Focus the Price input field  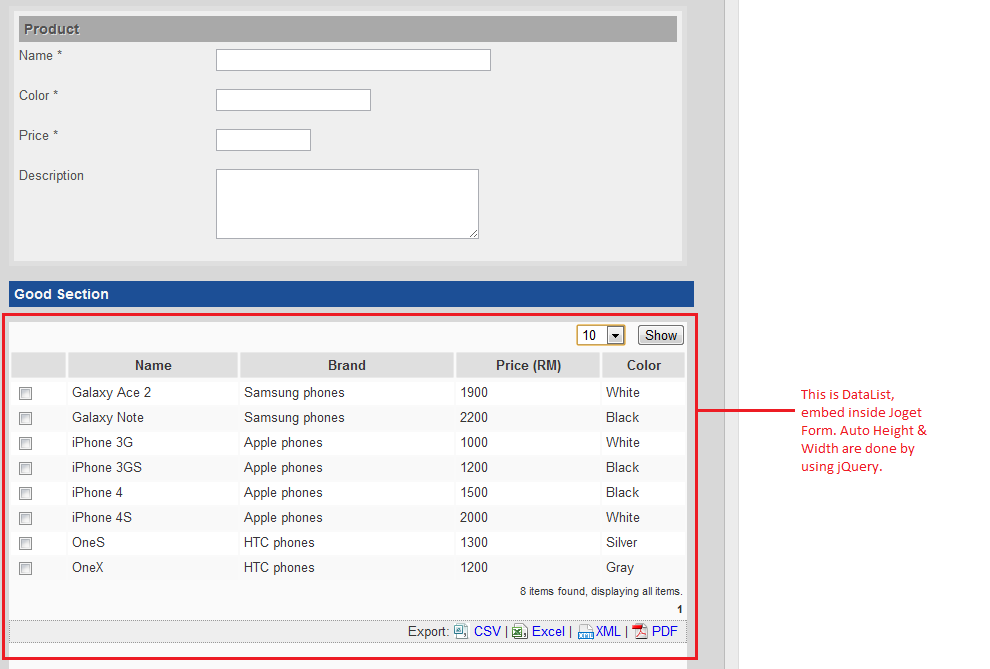point(263,139)
